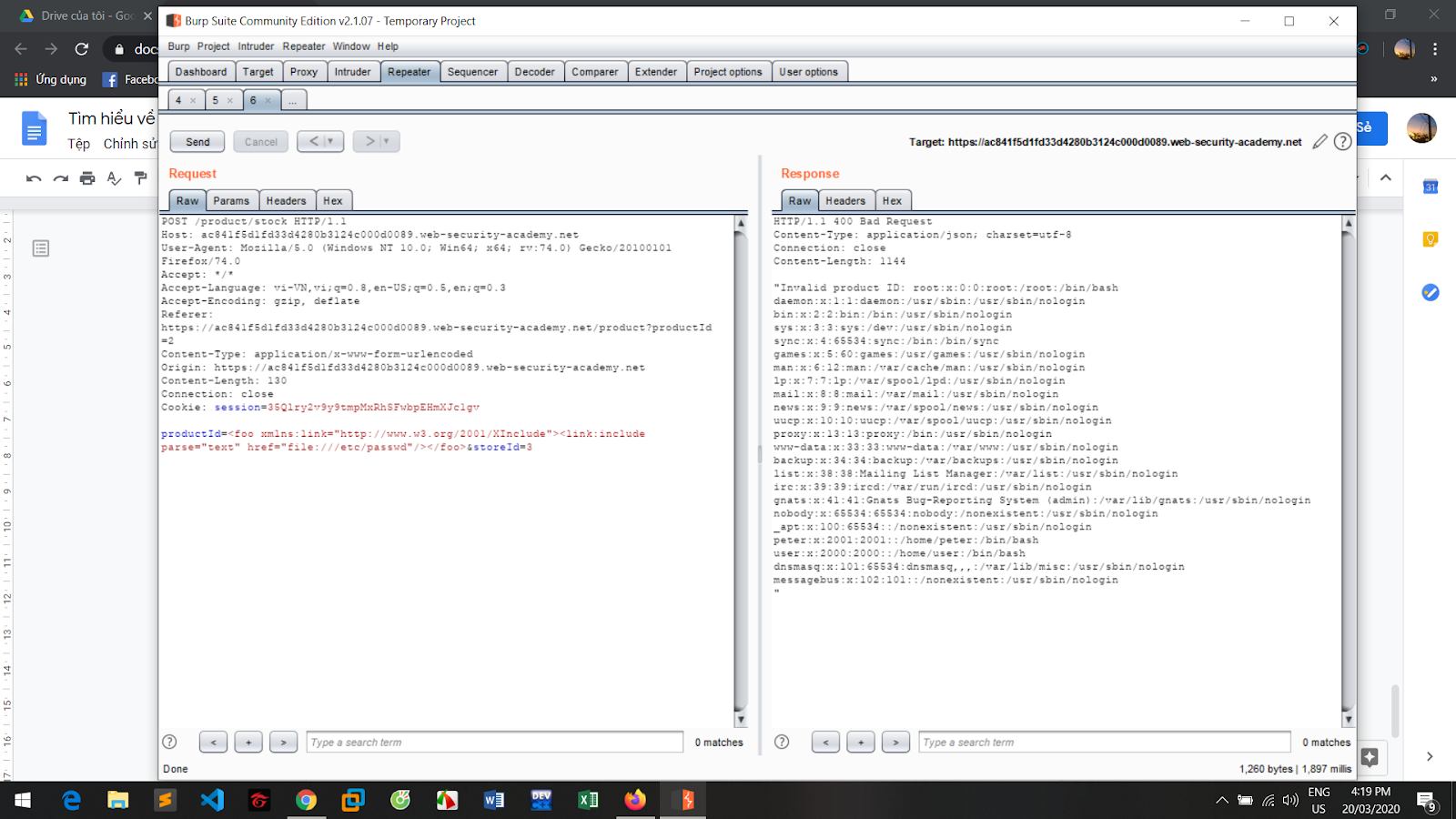Expand the Chrome bookmarks overflow chevron
This screenshot has width=1456, height=819.
1434,79
